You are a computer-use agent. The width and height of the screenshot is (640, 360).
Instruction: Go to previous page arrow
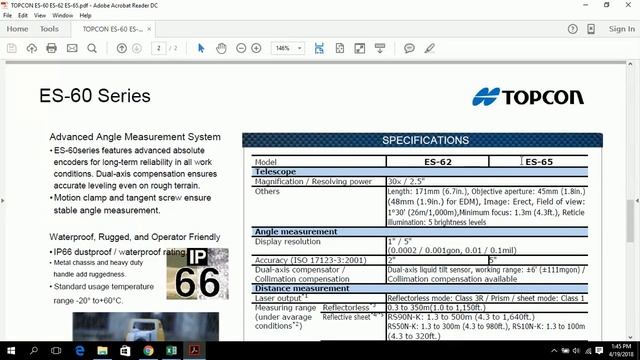click(x=122, y=48)
